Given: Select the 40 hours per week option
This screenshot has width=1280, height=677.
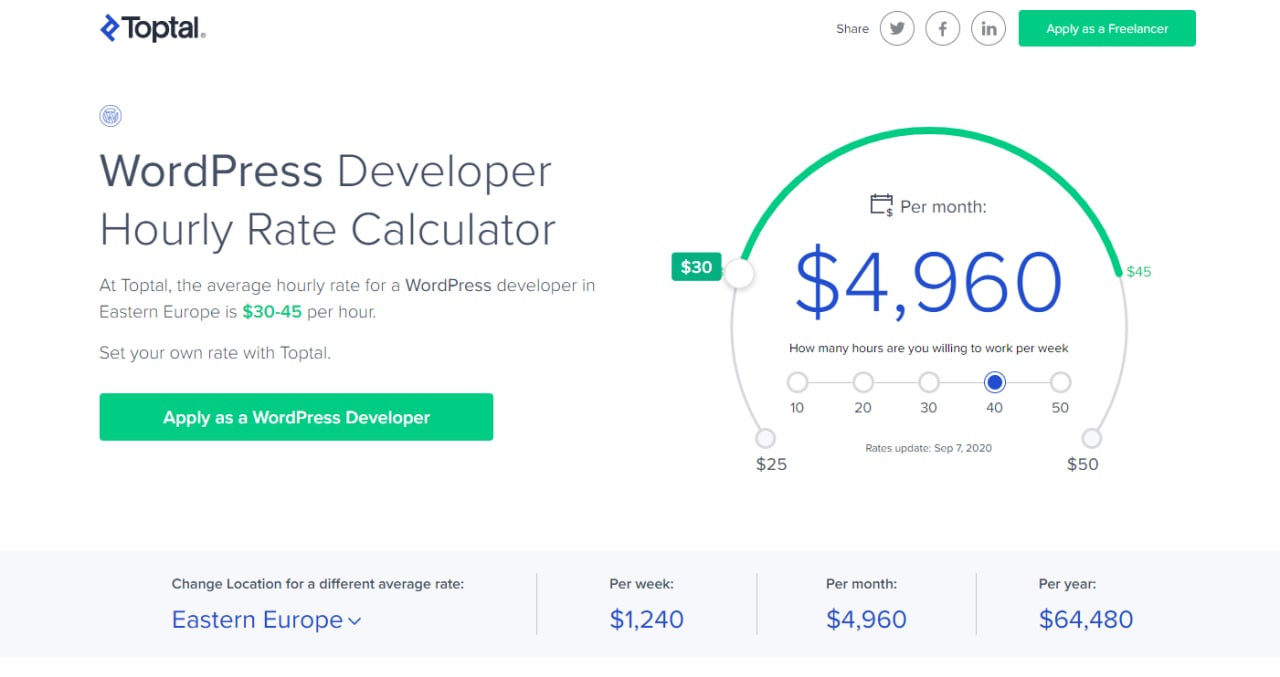Looking at the screenshot, I should (995, 382).
